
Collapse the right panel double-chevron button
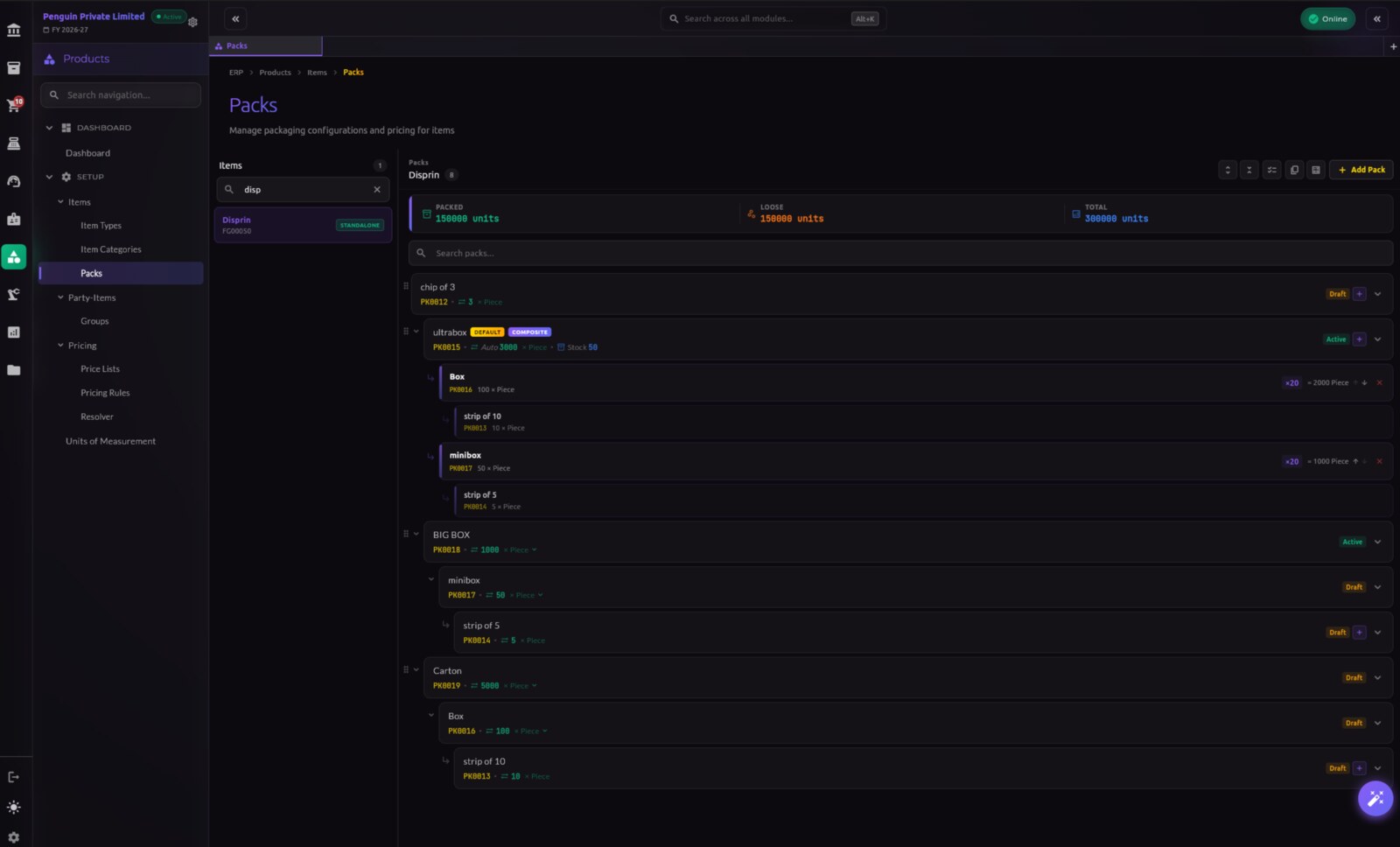[1376, 18]
